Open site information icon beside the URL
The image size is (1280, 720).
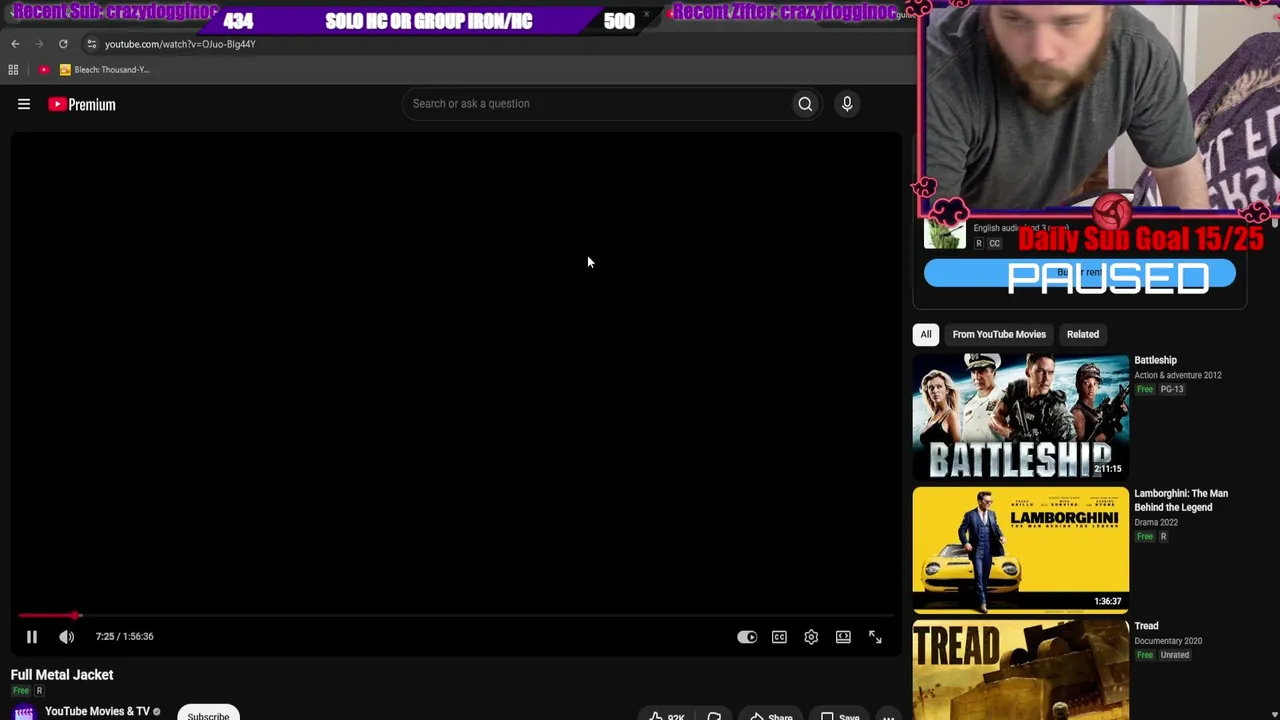coord(91,44)
